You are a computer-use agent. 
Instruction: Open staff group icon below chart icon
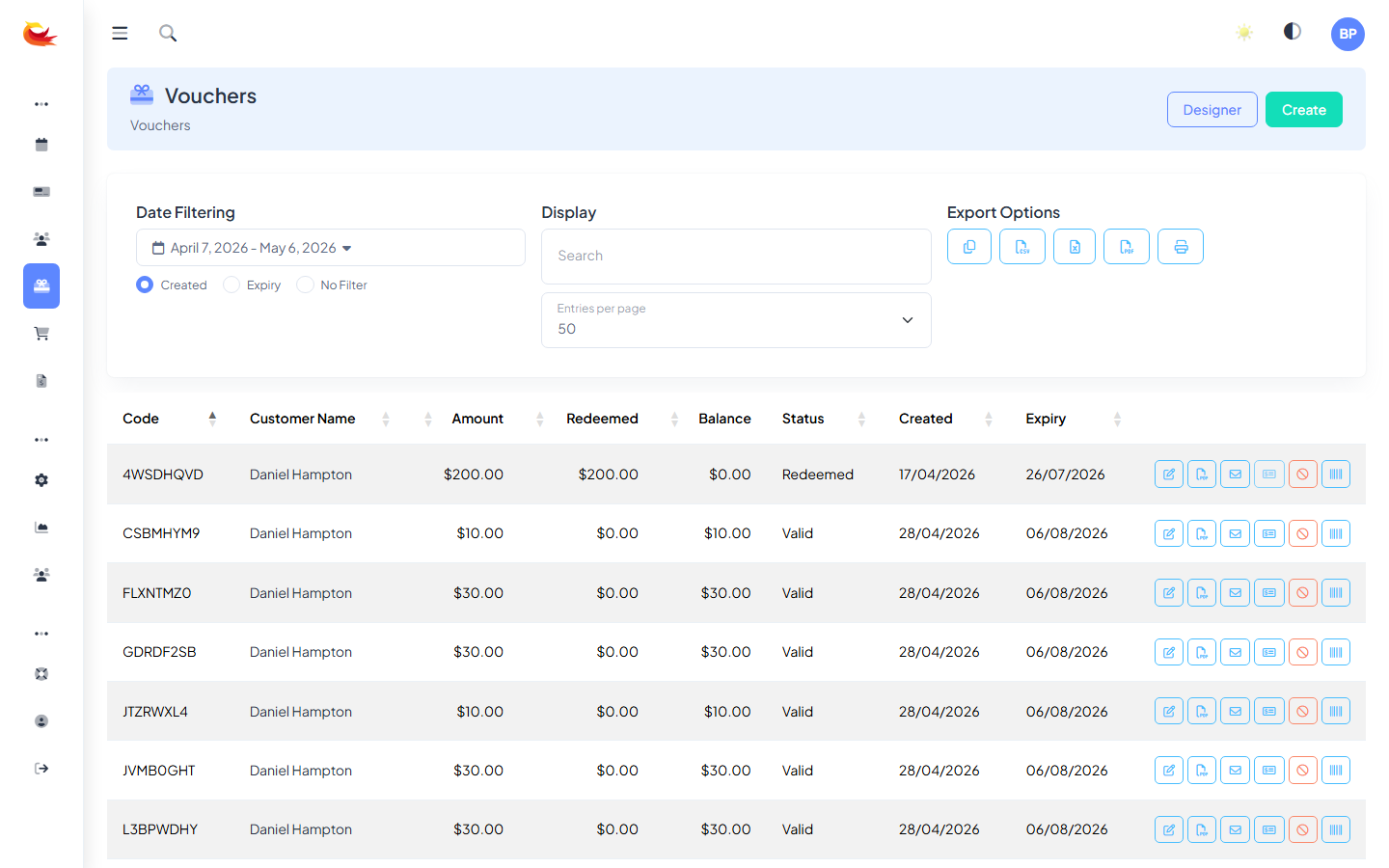41,575
